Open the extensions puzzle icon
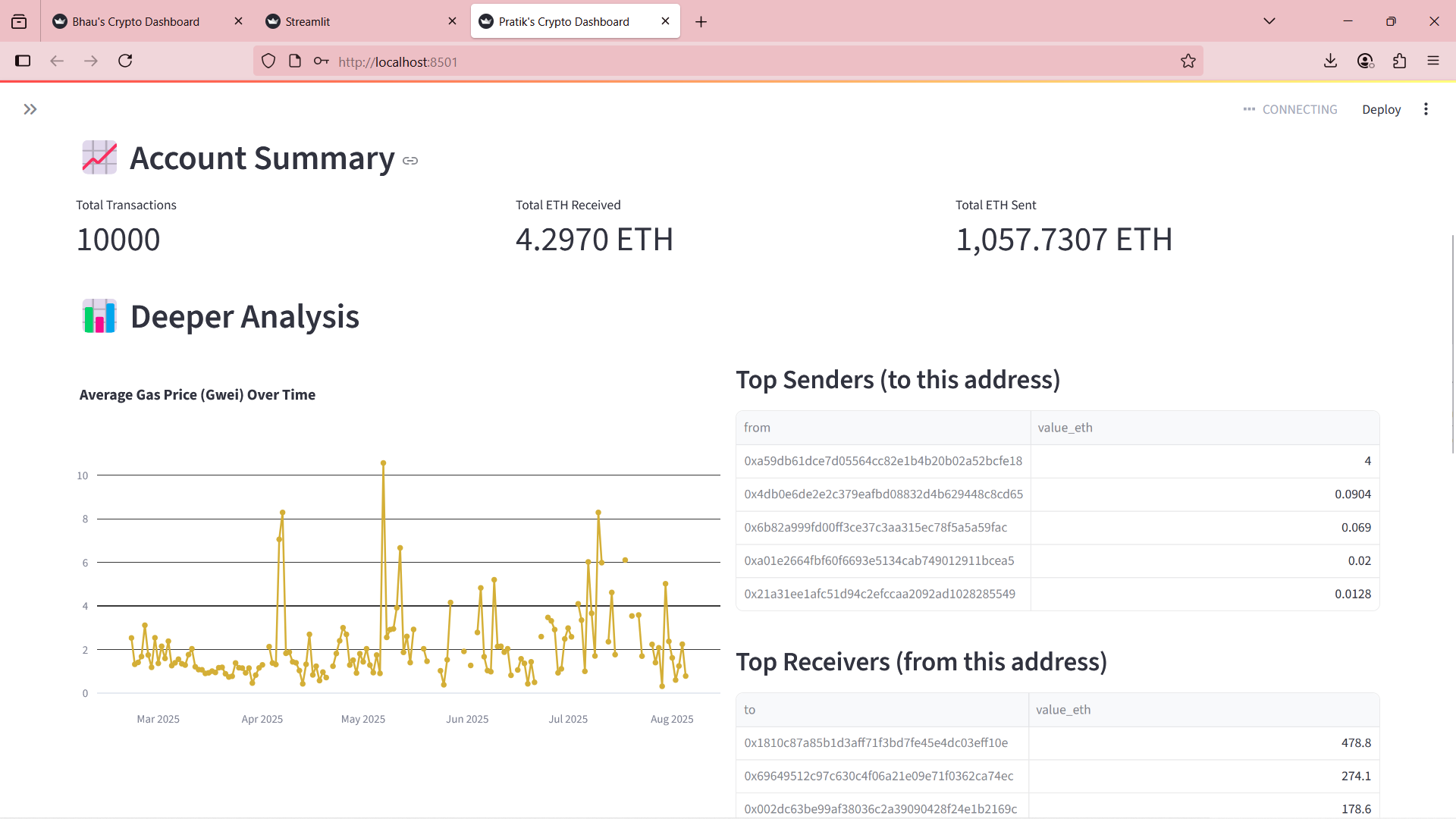The width and height of the screenshot is (1456, 819). [x=1400, y=61]
